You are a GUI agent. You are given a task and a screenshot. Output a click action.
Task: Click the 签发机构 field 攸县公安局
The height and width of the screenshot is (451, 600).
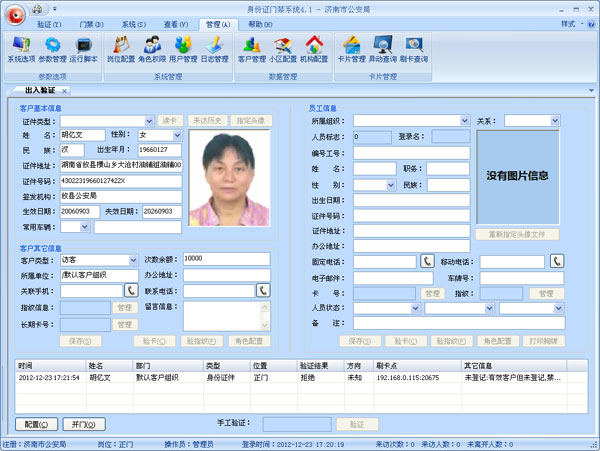(x=121, y=196)
